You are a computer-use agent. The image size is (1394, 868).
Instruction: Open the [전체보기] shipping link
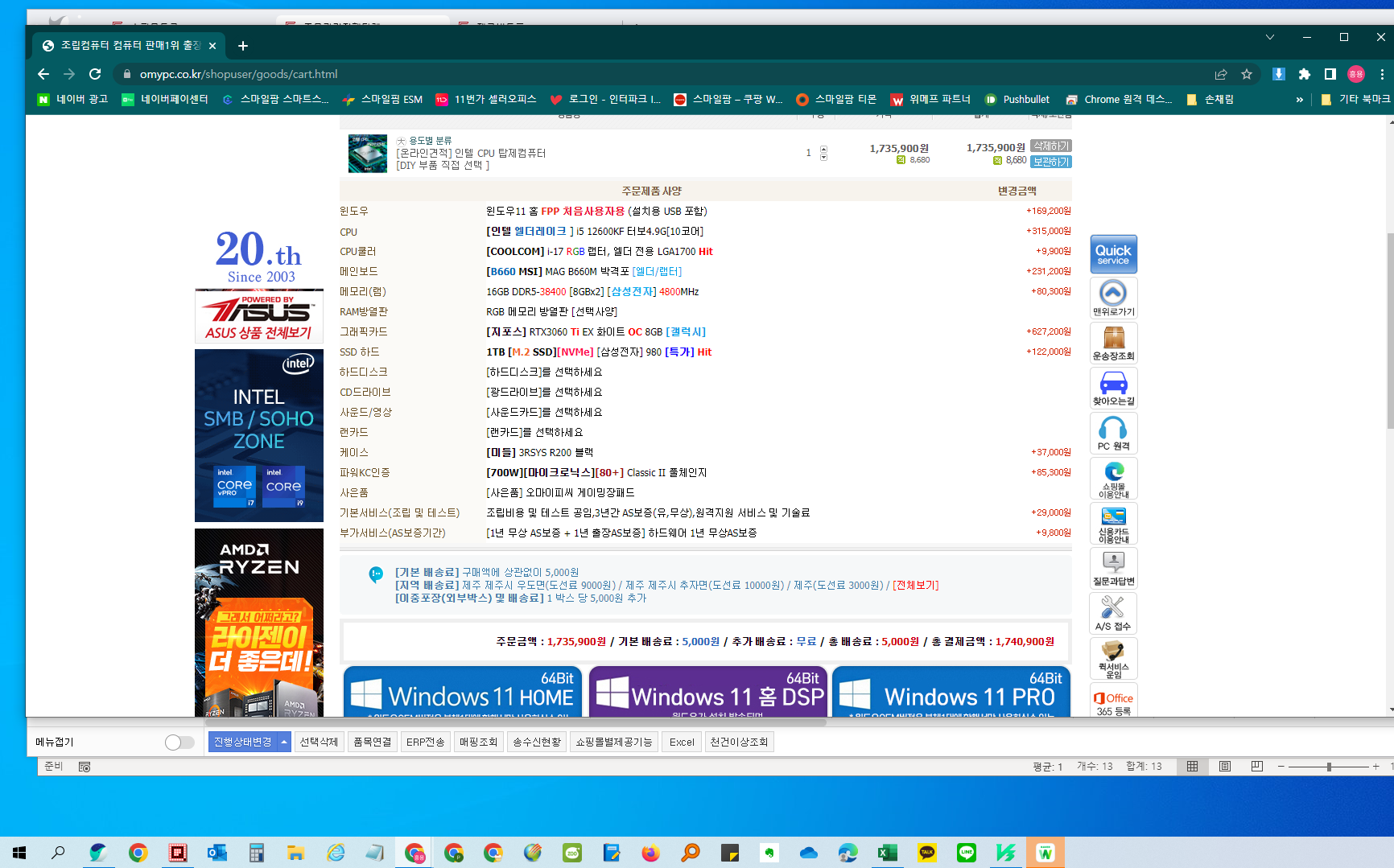pyautogui.click(x=916, y=586)
